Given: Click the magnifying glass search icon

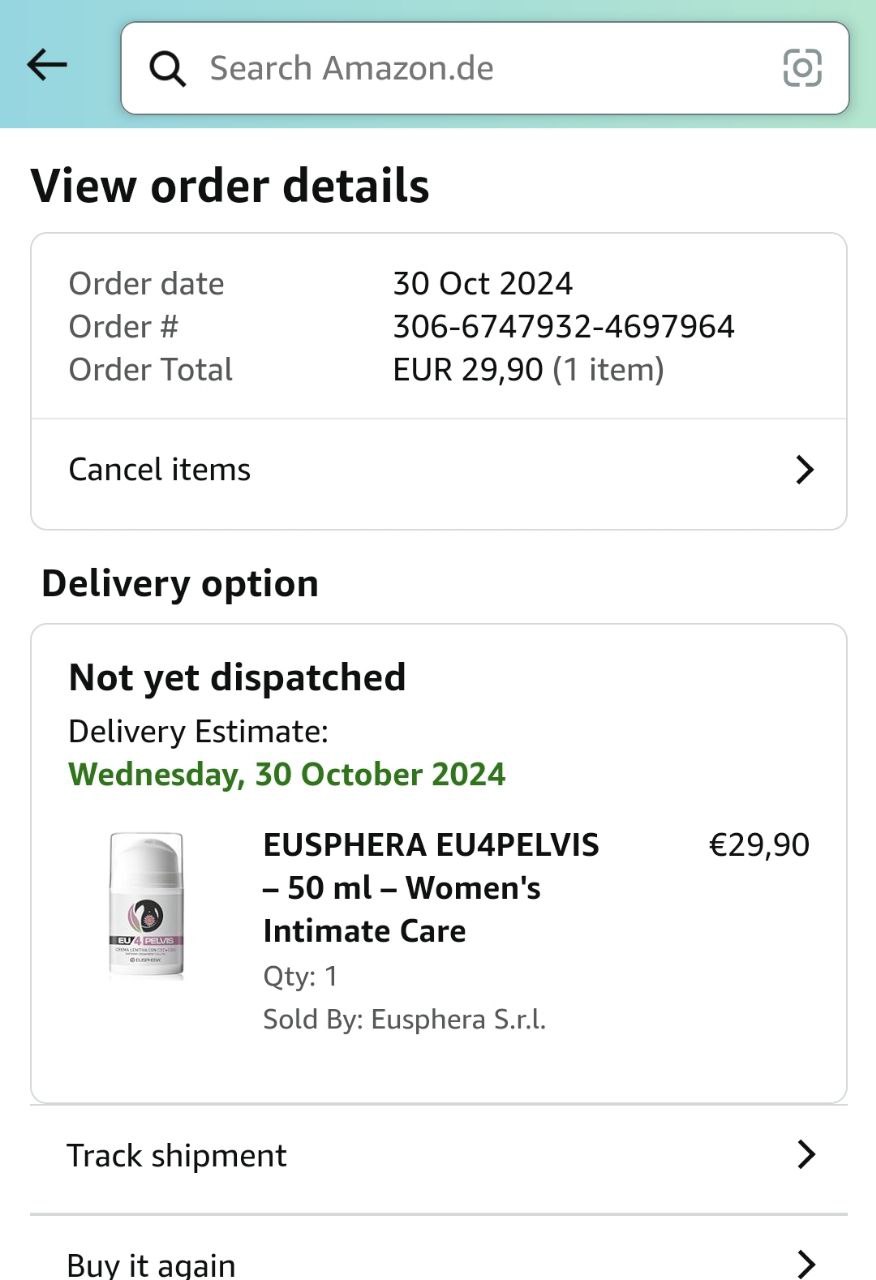Looking at the screenshot, I should [167, 69].
